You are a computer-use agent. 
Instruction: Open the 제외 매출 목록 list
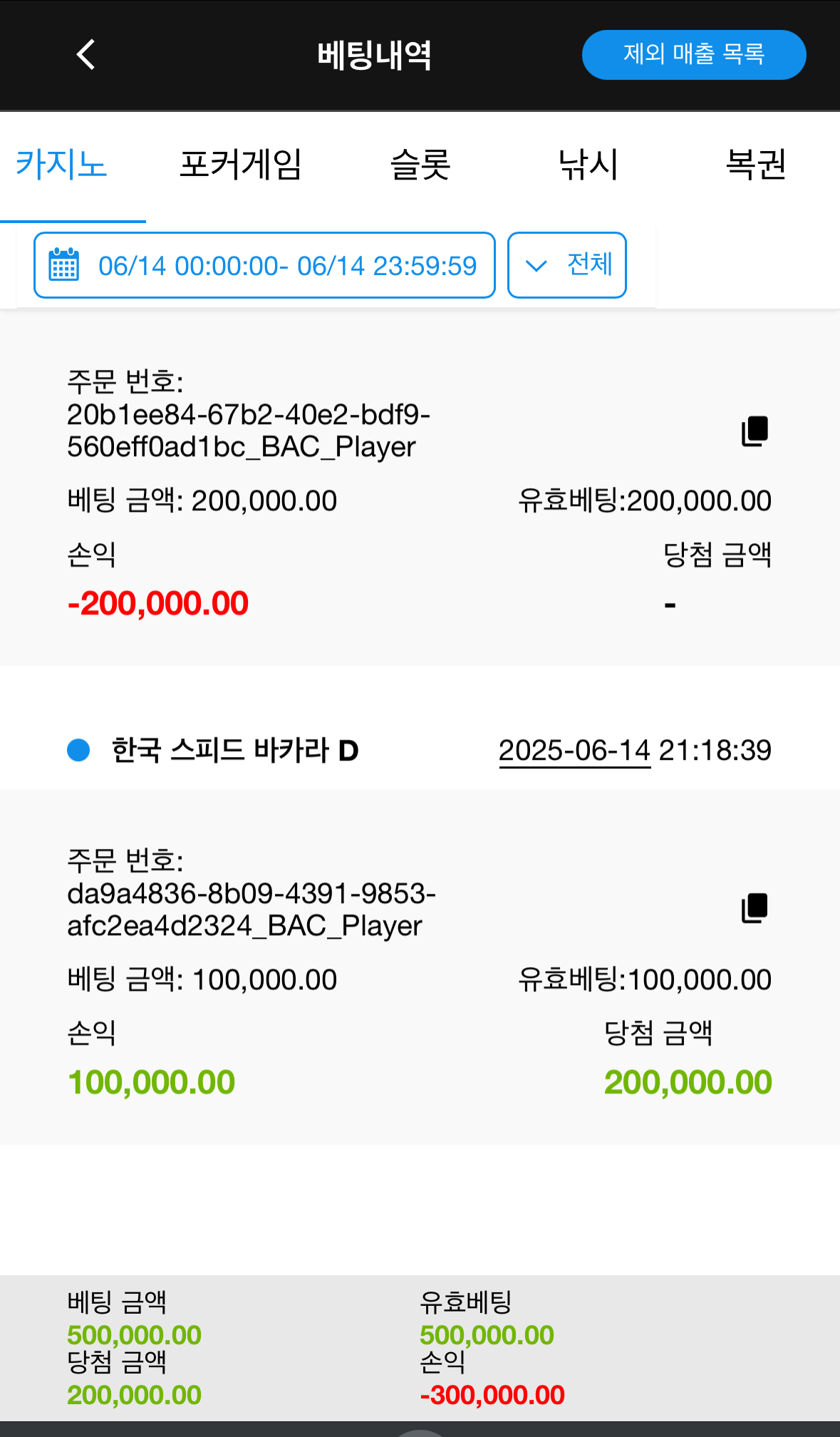point(693,54)
